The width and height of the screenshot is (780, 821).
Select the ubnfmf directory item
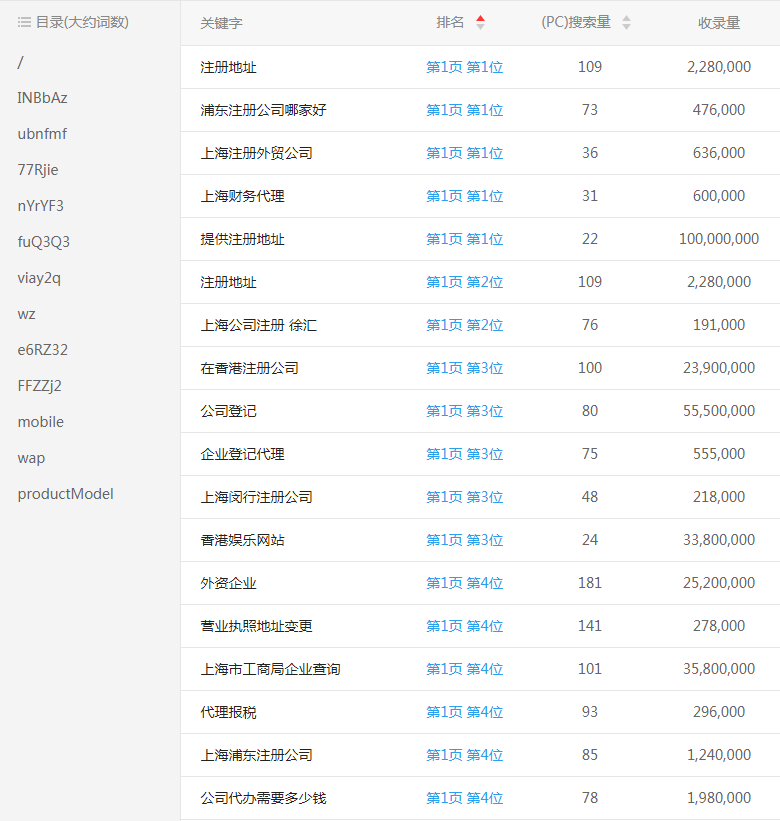pos(42,134)
